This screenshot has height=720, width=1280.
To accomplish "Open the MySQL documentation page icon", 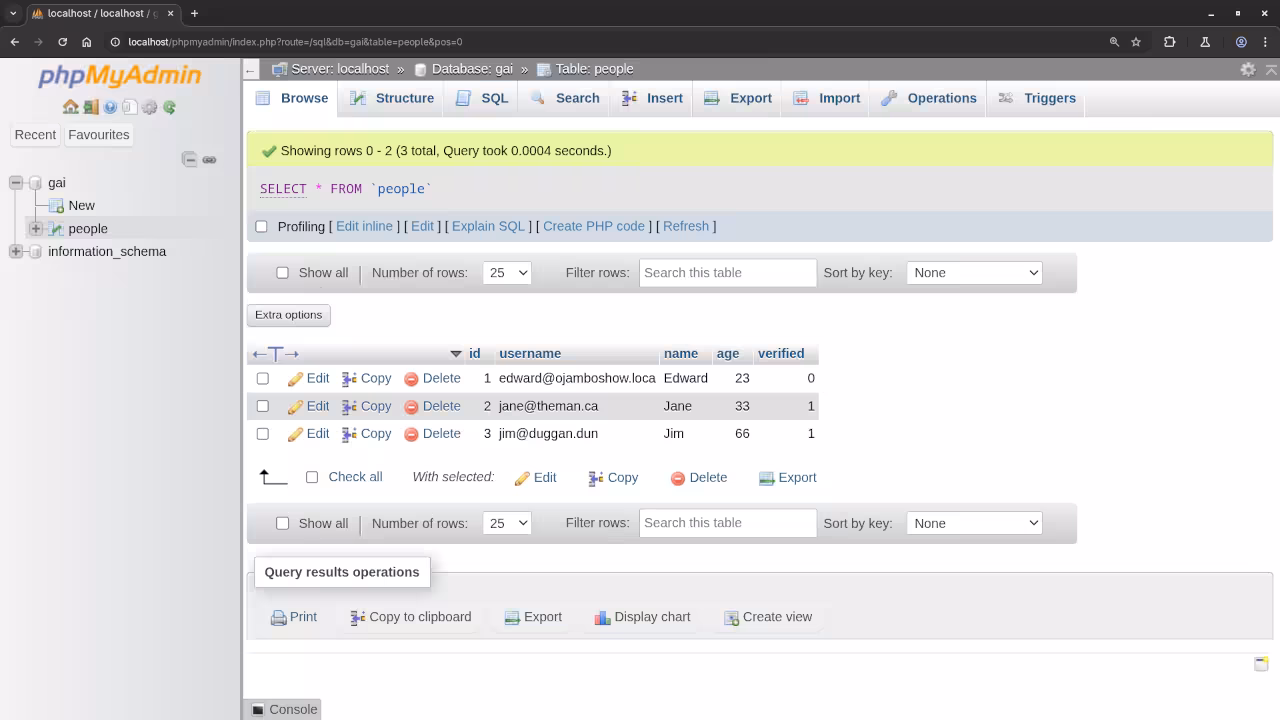I will click(x=129, y=107).
